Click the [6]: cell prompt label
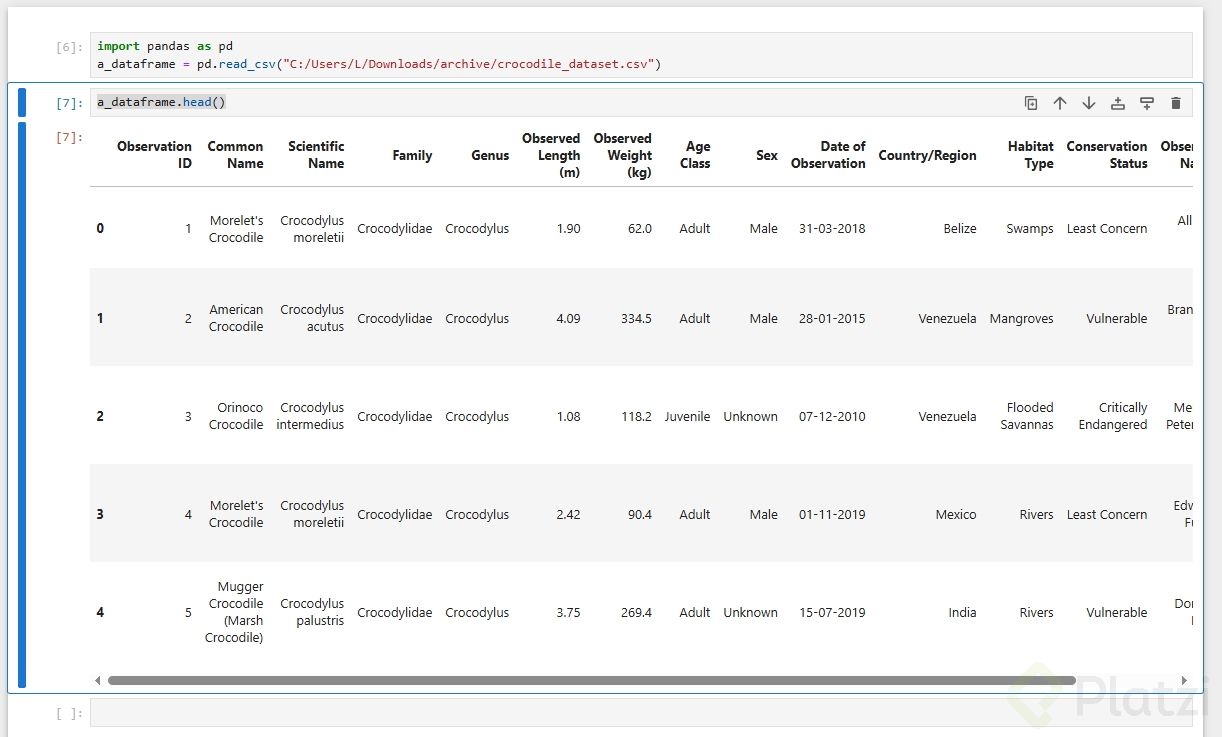Viewport: 1222px width, 737px height. tap(70, 47)
